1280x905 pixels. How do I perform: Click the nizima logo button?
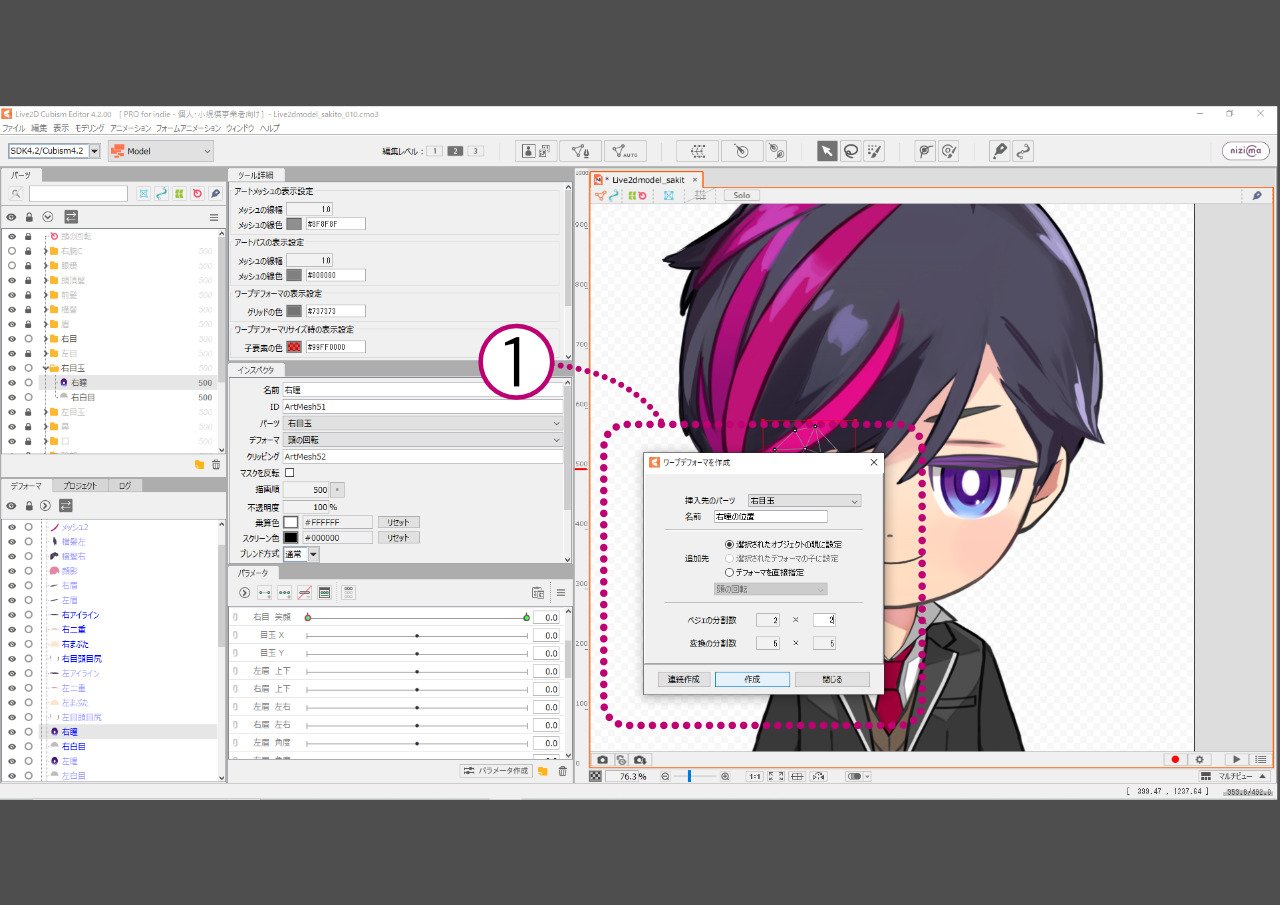1245,151
